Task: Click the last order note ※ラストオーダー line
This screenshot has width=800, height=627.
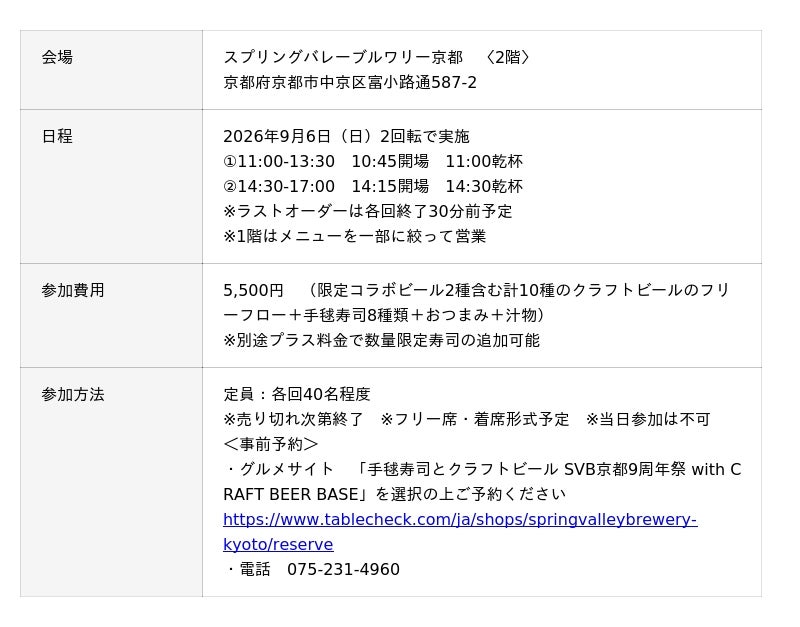Action: (x=367, y=211)
